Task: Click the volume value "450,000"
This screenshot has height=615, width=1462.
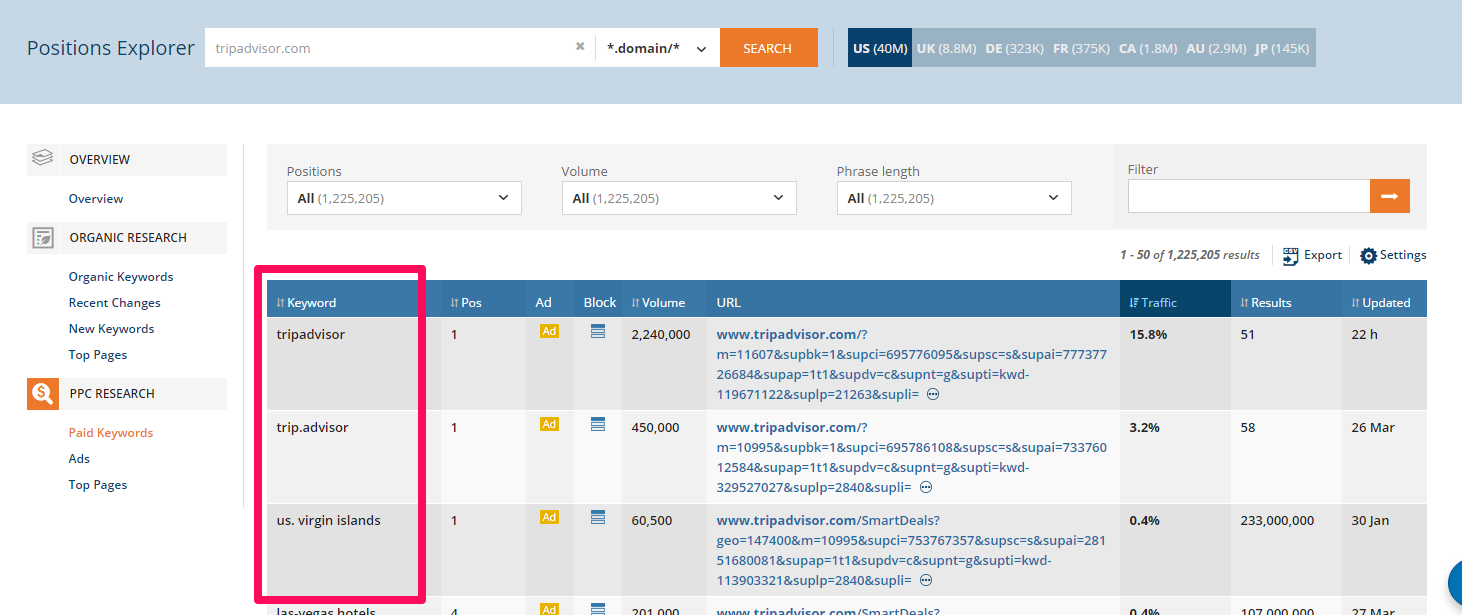Action: tap(655, 427)
